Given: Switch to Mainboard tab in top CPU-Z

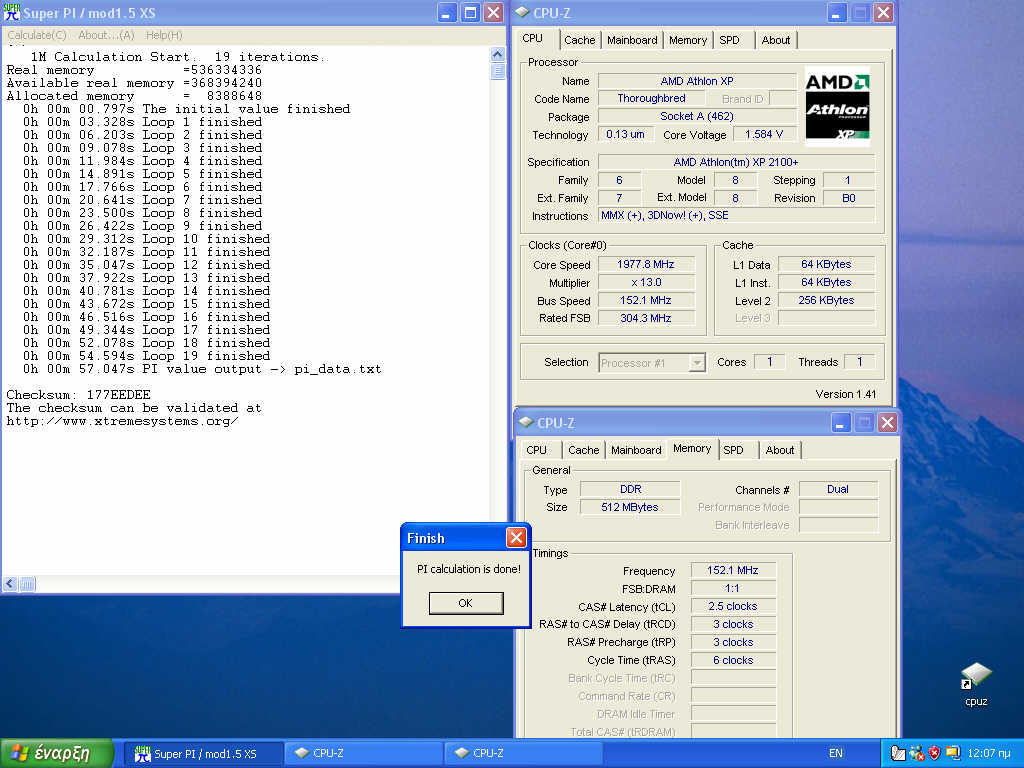Looking at the screenshot, I should click(632, 40).
